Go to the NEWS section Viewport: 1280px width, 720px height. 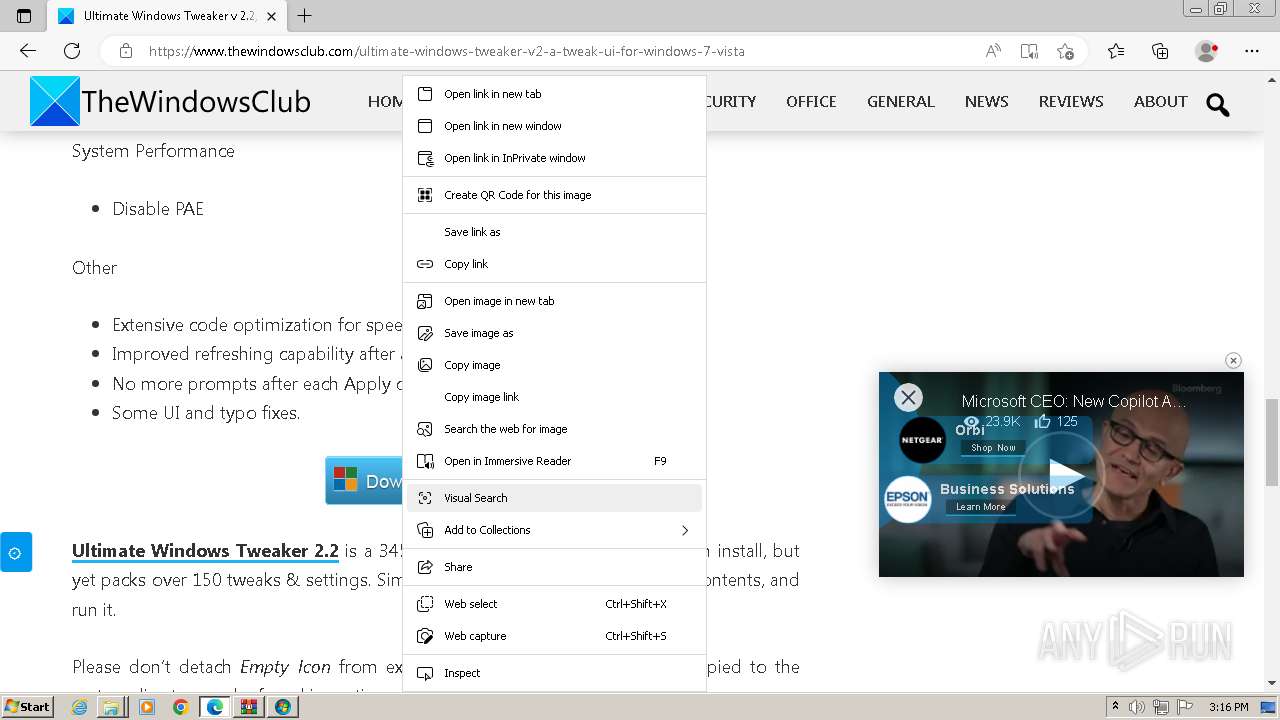coord(986,101)
